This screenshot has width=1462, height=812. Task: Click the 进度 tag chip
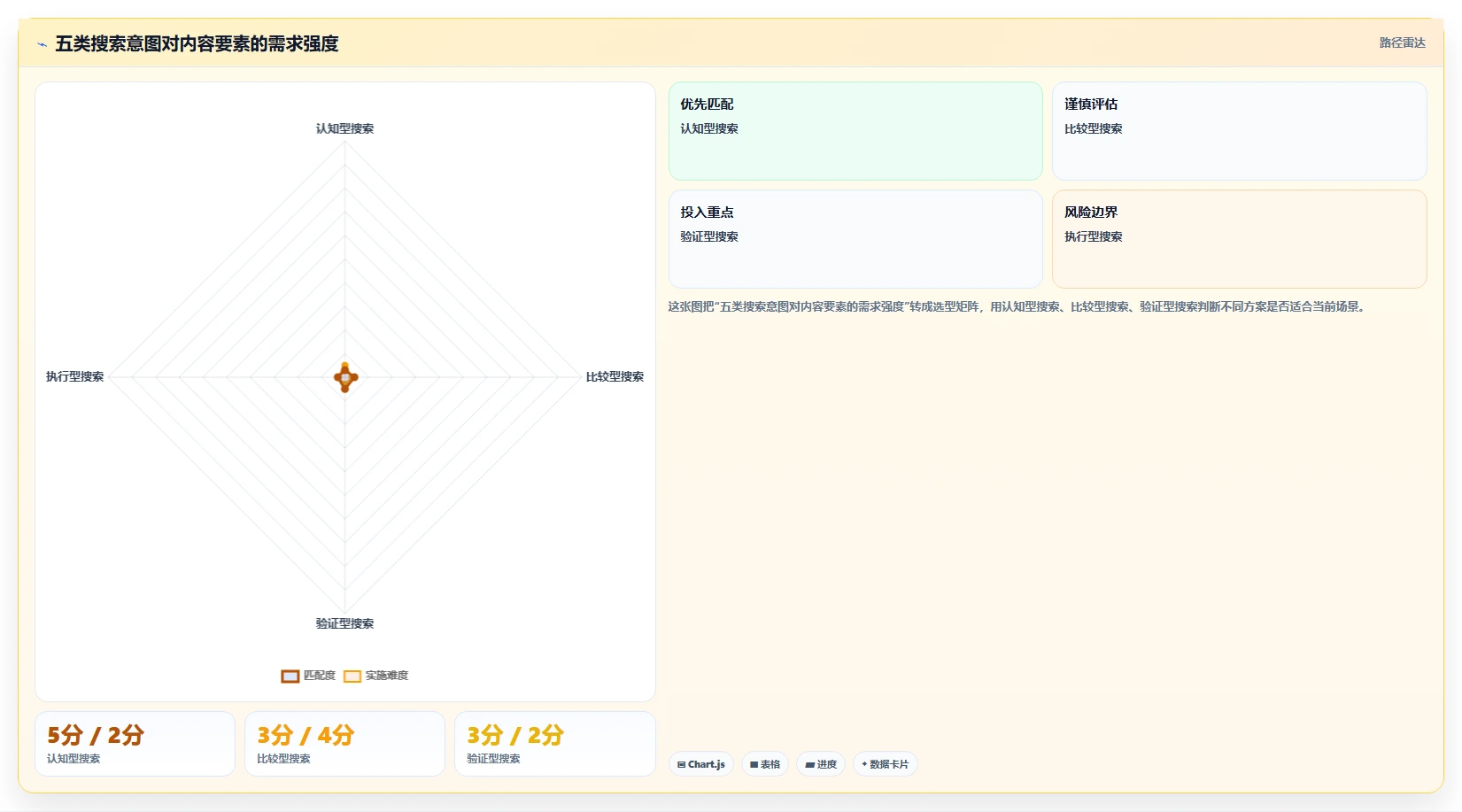coord(821,764)
